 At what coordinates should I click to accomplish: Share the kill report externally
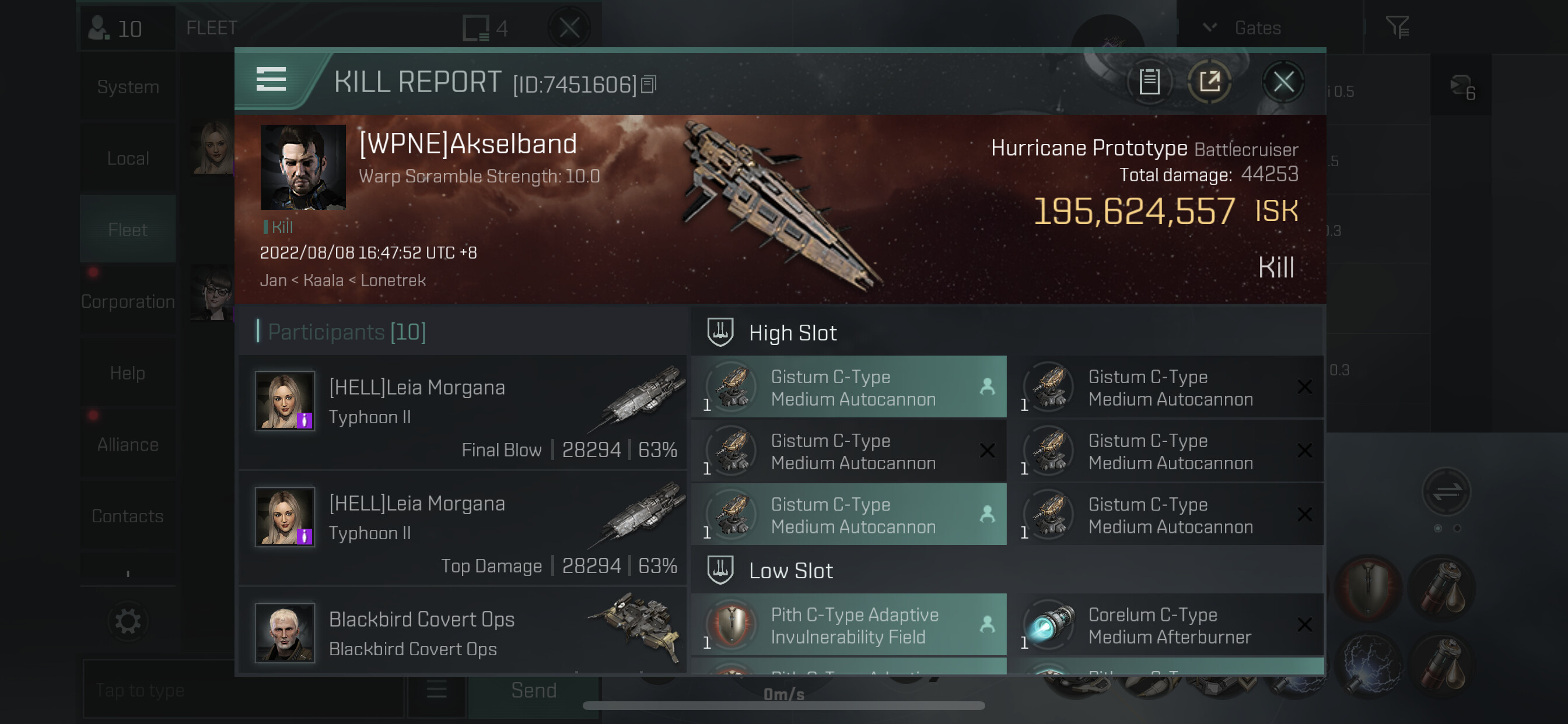1209,82
